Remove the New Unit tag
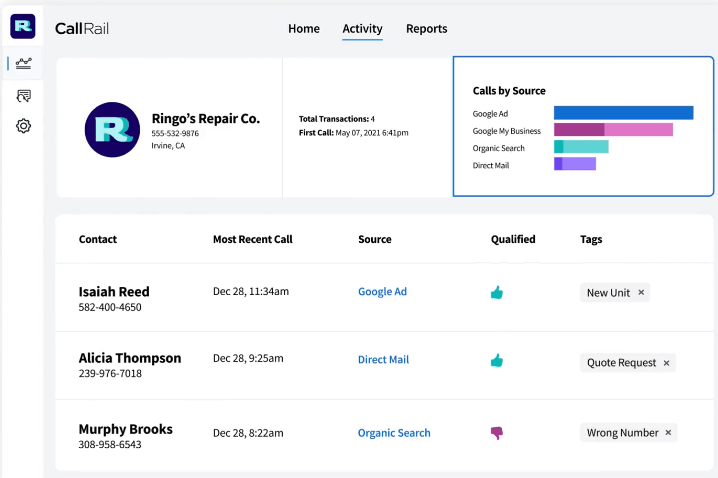 (641, 293)
